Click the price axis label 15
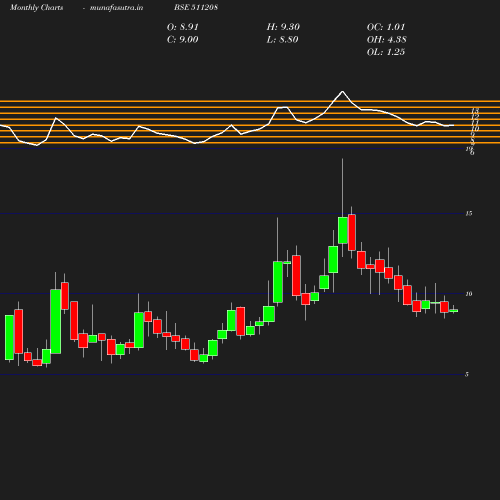 coord(469,213)
